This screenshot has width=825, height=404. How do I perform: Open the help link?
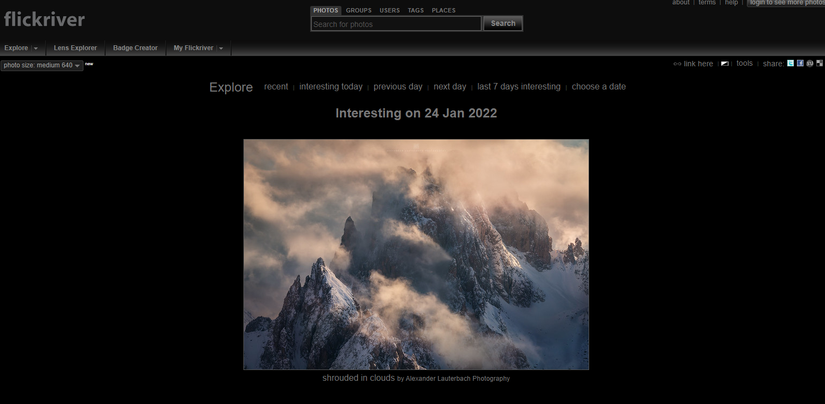(x=731, y=3)
